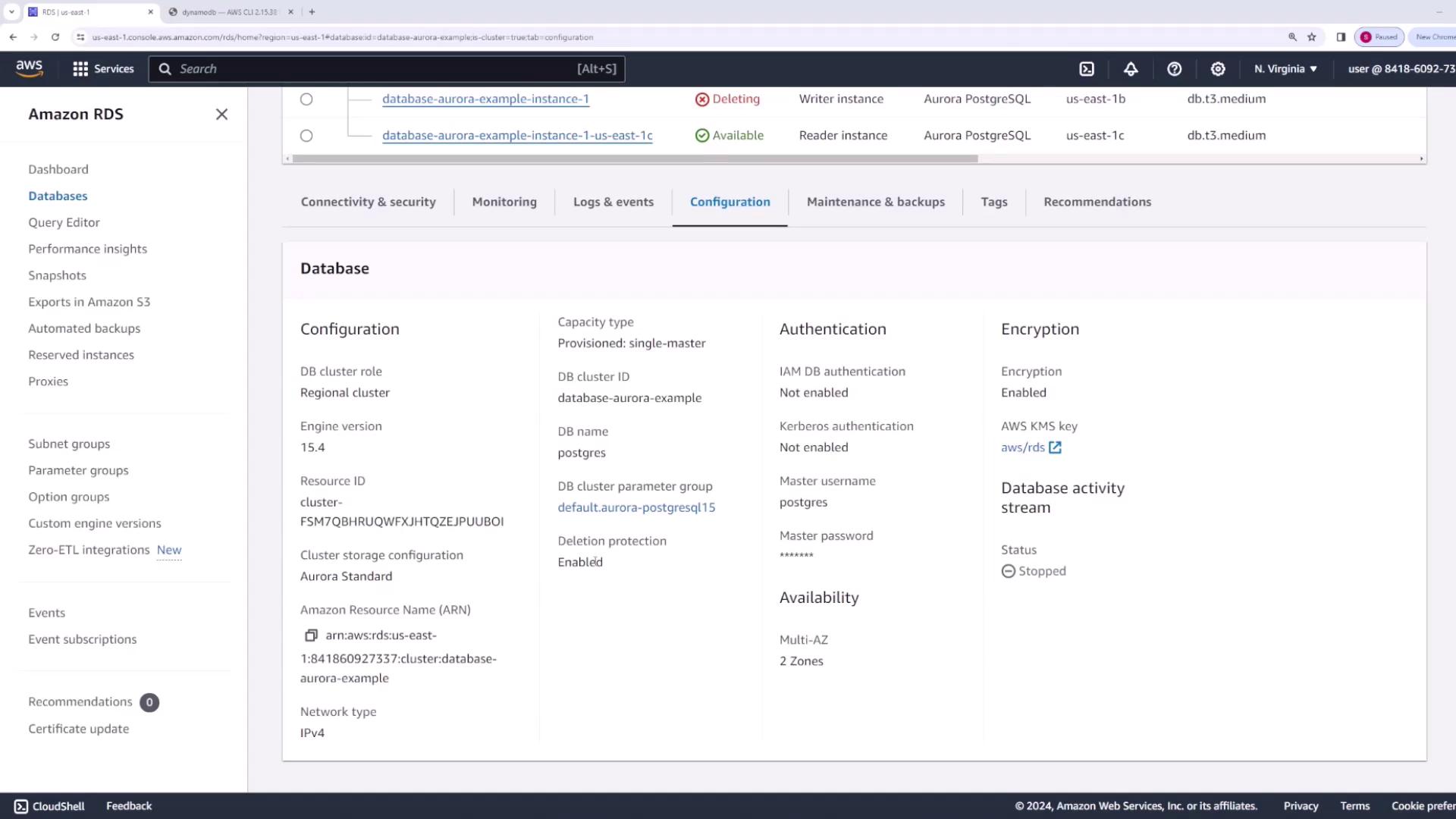The width and height of the screenshot is (1456, 819).
Task: Open database-aurora-example-instance-1 link
Action: tap(485, 99)
